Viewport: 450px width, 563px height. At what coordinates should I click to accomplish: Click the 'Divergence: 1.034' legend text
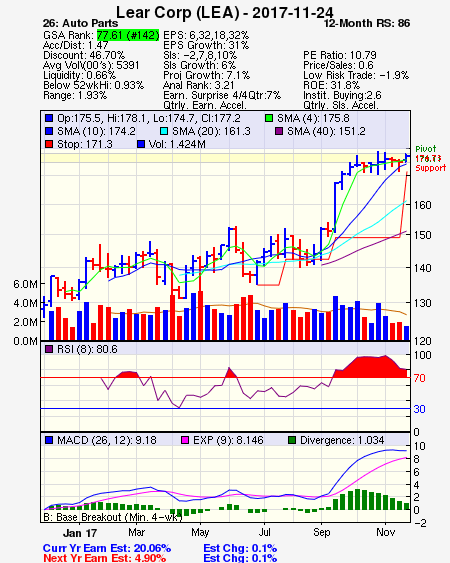[x=342, y=440]
